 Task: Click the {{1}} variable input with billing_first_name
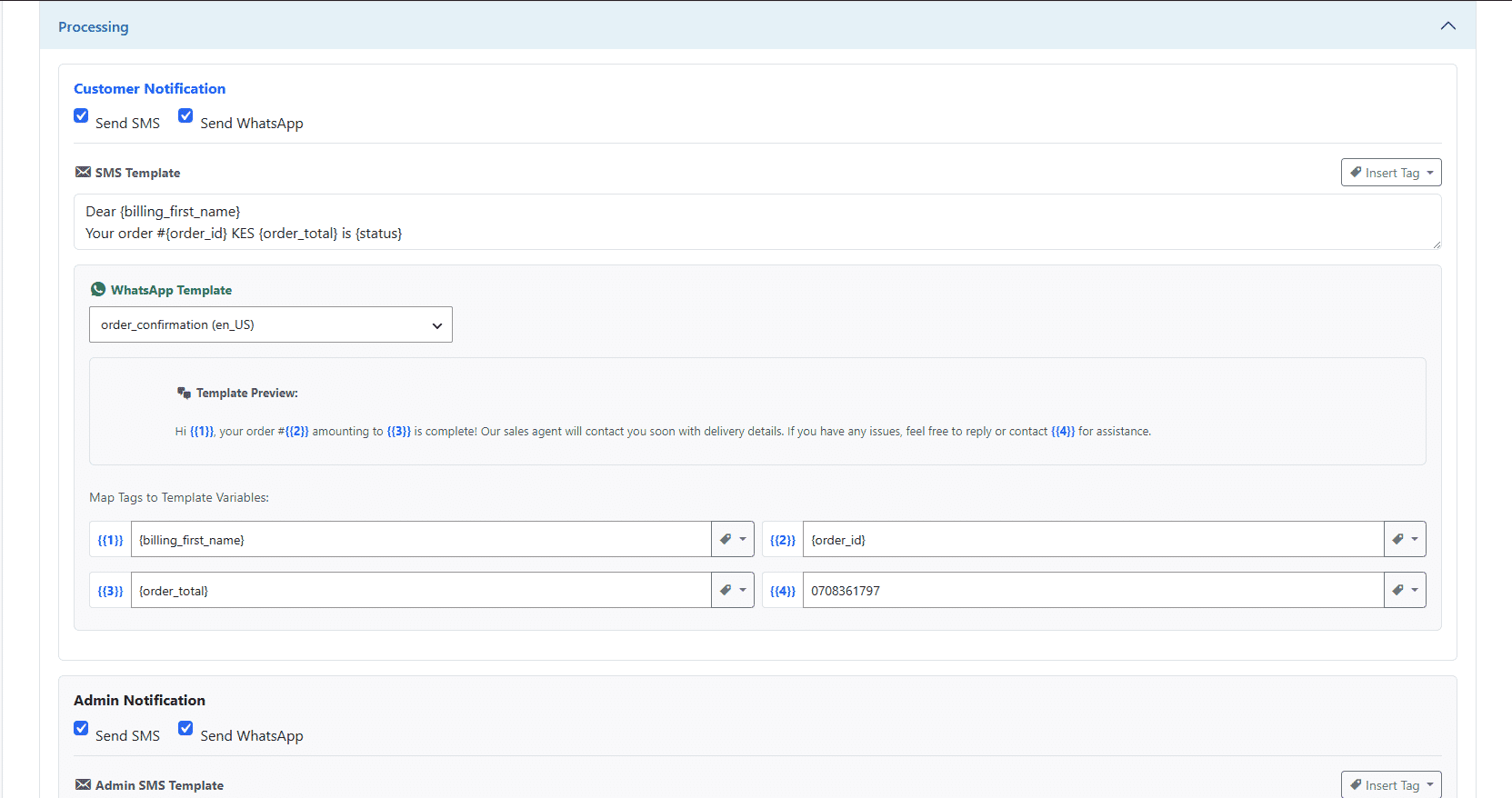[421, 539]
